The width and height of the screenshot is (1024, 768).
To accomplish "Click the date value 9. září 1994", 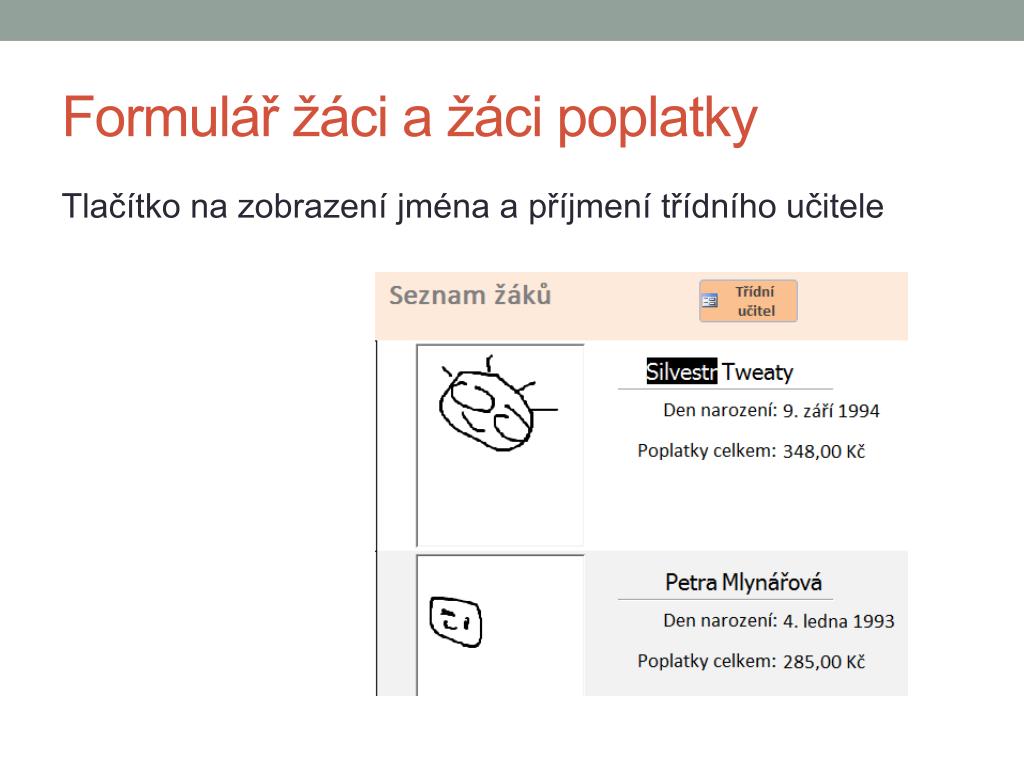I will 831,411.
